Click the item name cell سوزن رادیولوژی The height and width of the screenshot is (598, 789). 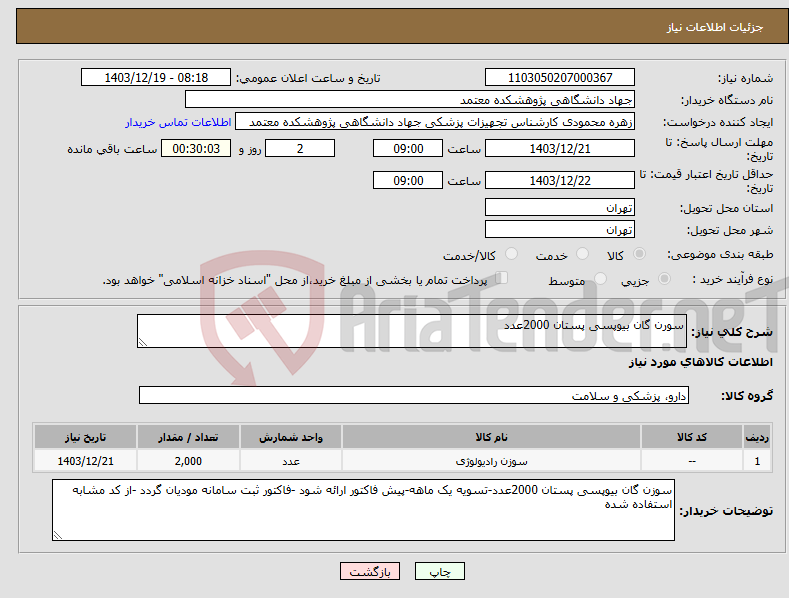pos(491,461)
